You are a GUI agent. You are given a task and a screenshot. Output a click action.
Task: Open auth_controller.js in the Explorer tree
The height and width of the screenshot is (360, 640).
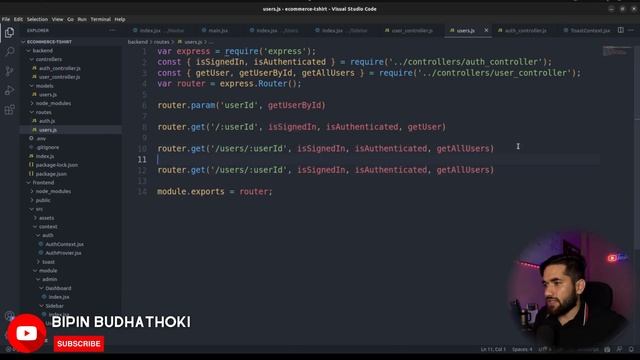(x=60, y=68)
